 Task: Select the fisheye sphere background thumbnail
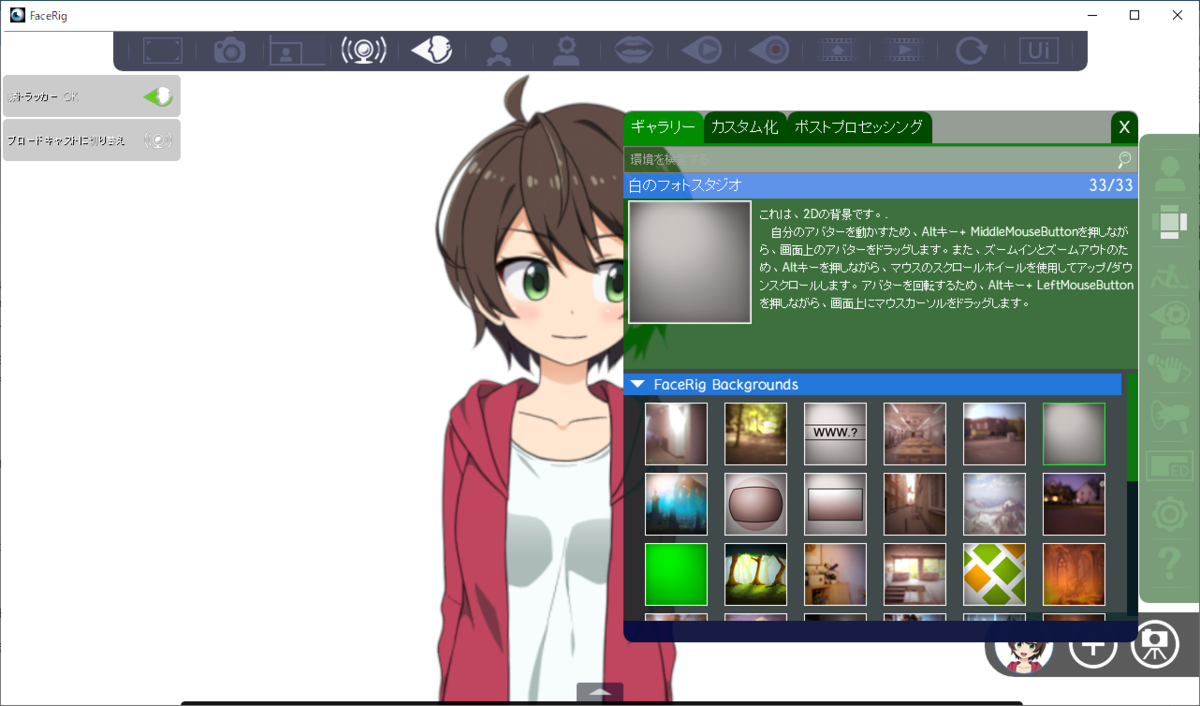coord(756,504)
